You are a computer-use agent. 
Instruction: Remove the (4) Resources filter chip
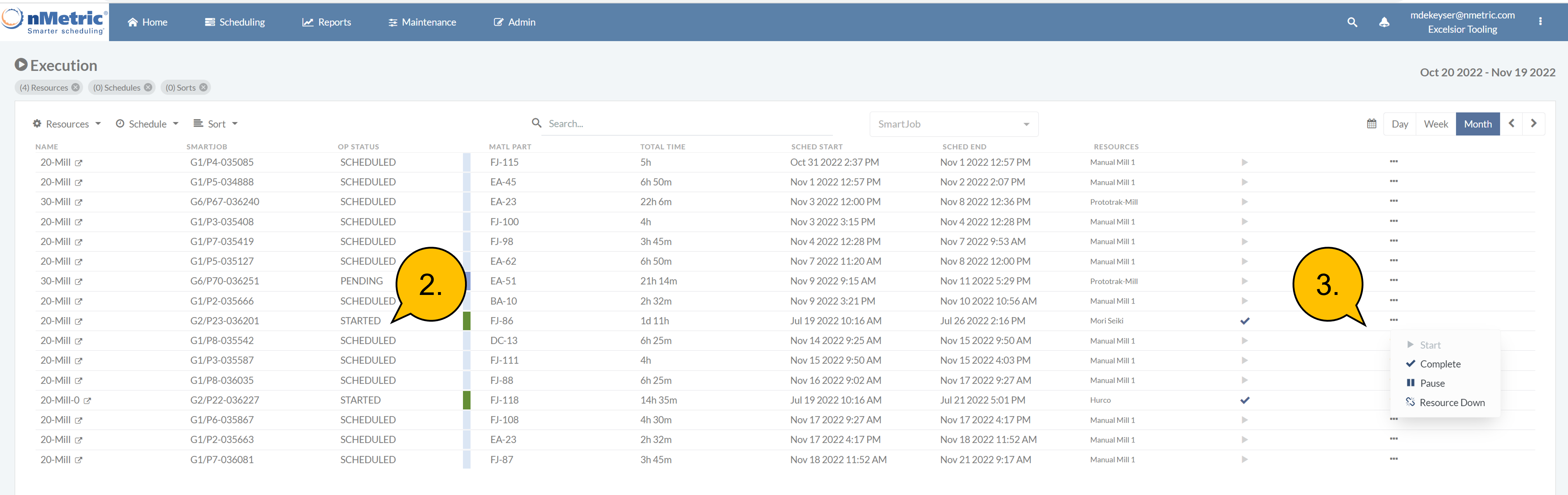pos(76,88)
